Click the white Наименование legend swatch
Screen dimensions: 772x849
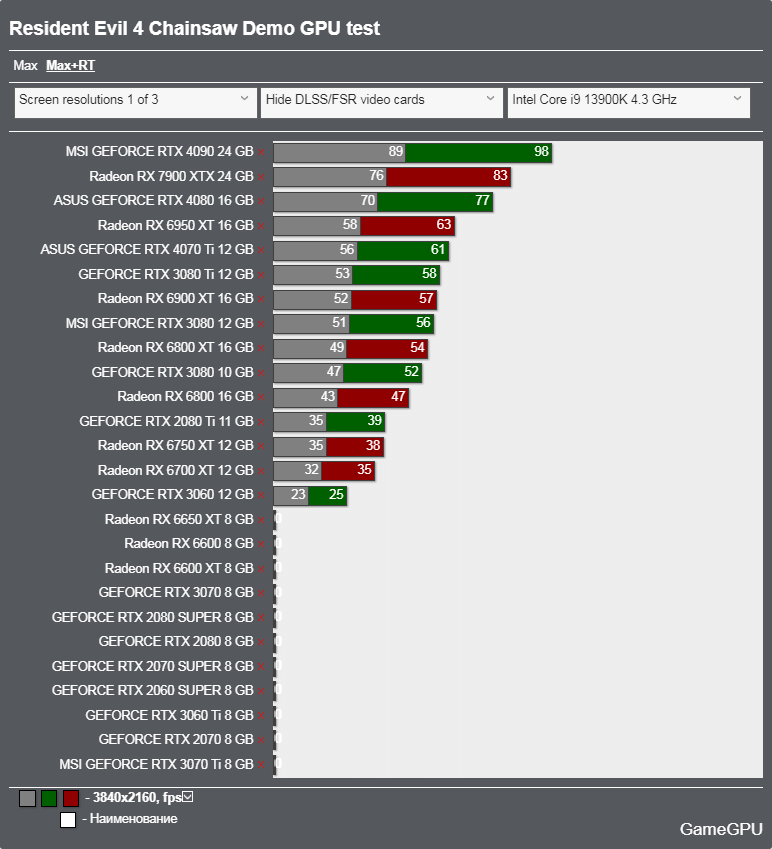pyautogui.click(x=68, y=820)
